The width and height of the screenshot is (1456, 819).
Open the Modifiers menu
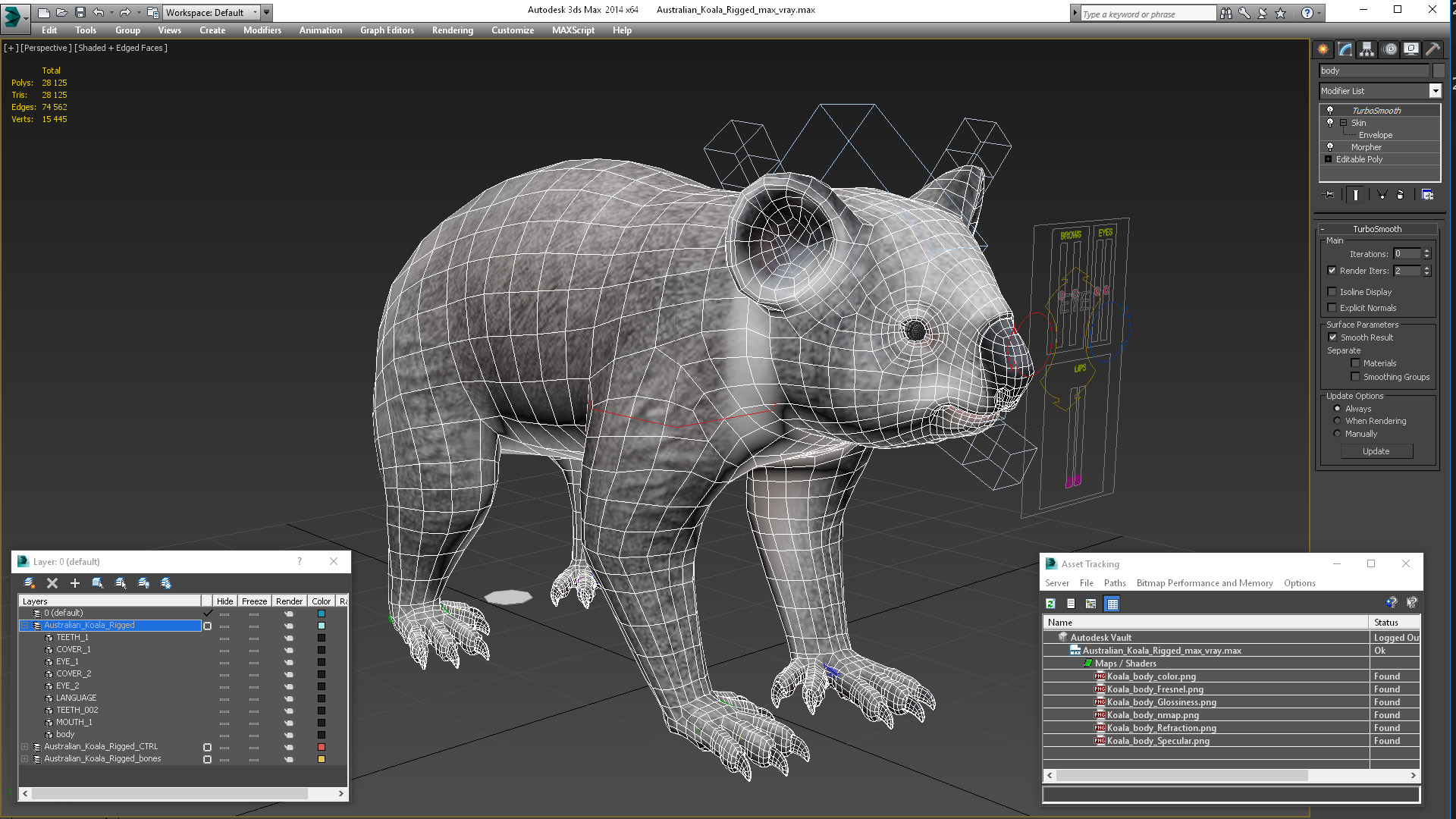click(x=262, y=30)
